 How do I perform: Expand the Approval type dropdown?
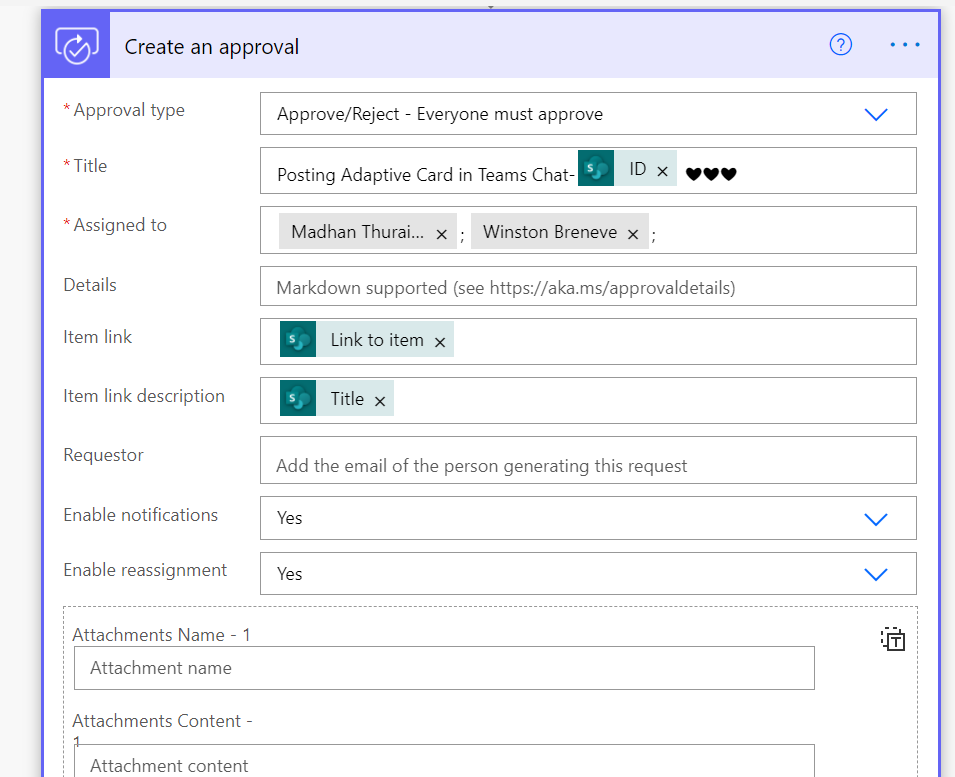[x=876, y=114]
